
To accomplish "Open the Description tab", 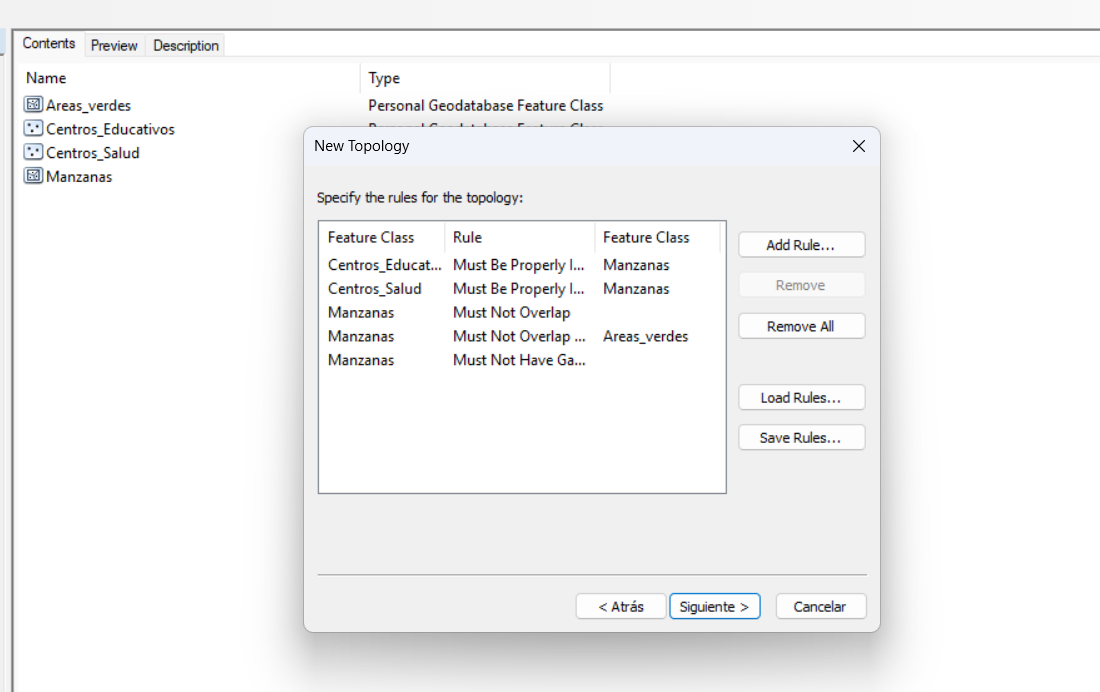I will click(186, 45).
